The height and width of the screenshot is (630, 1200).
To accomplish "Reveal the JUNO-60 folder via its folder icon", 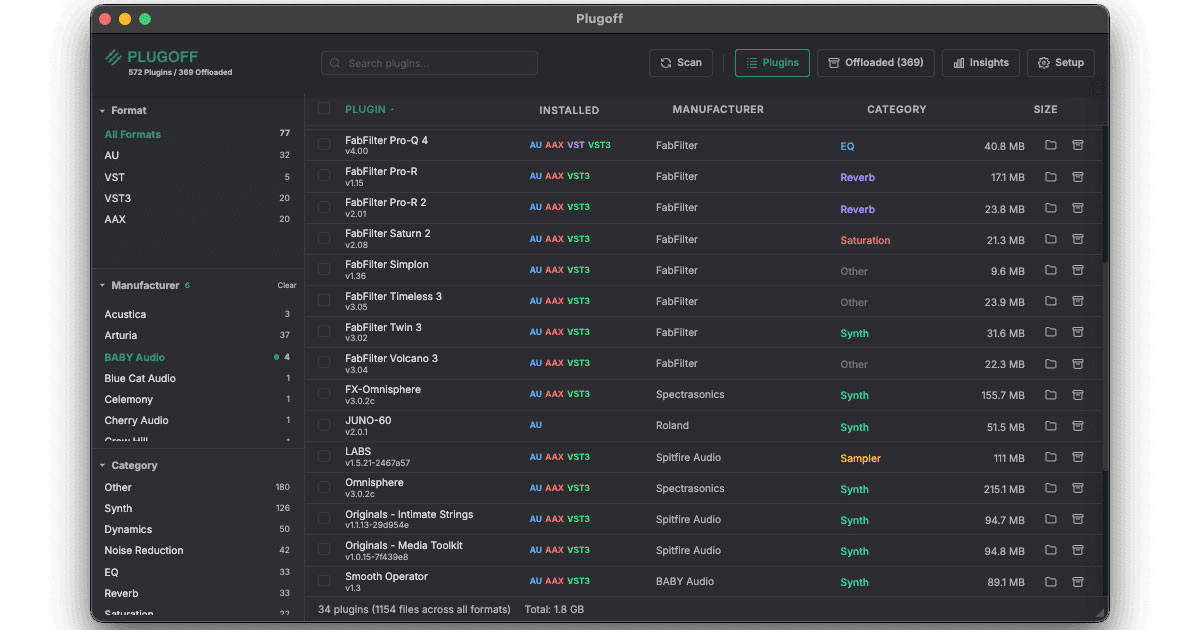I will tap(1050, 426).
